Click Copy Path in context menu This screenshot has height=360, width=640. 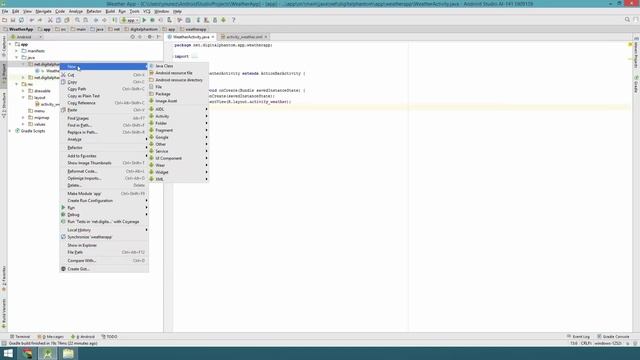click(104, 89)
